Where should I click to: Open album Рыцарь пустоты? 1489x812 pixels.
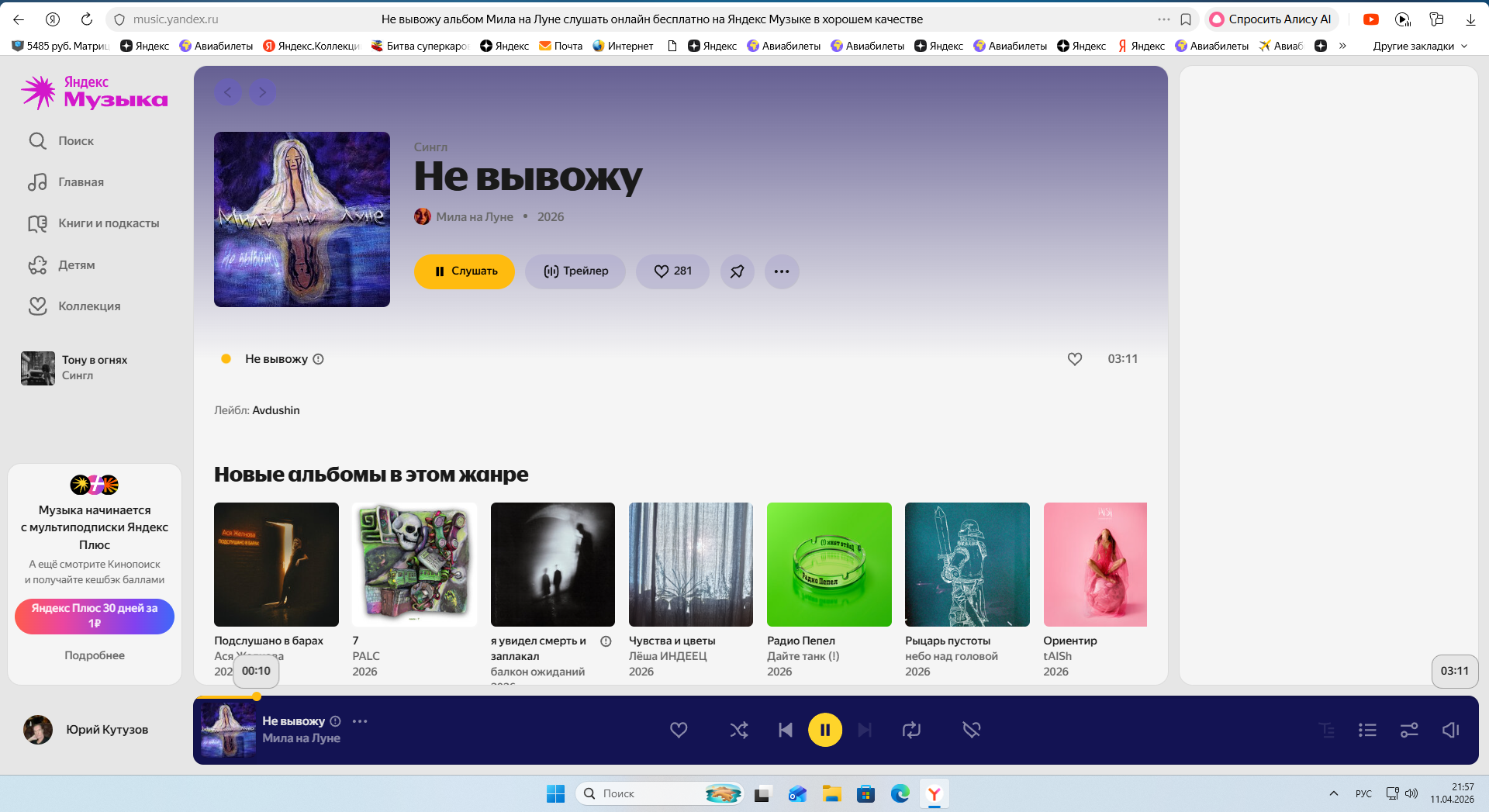967,565
